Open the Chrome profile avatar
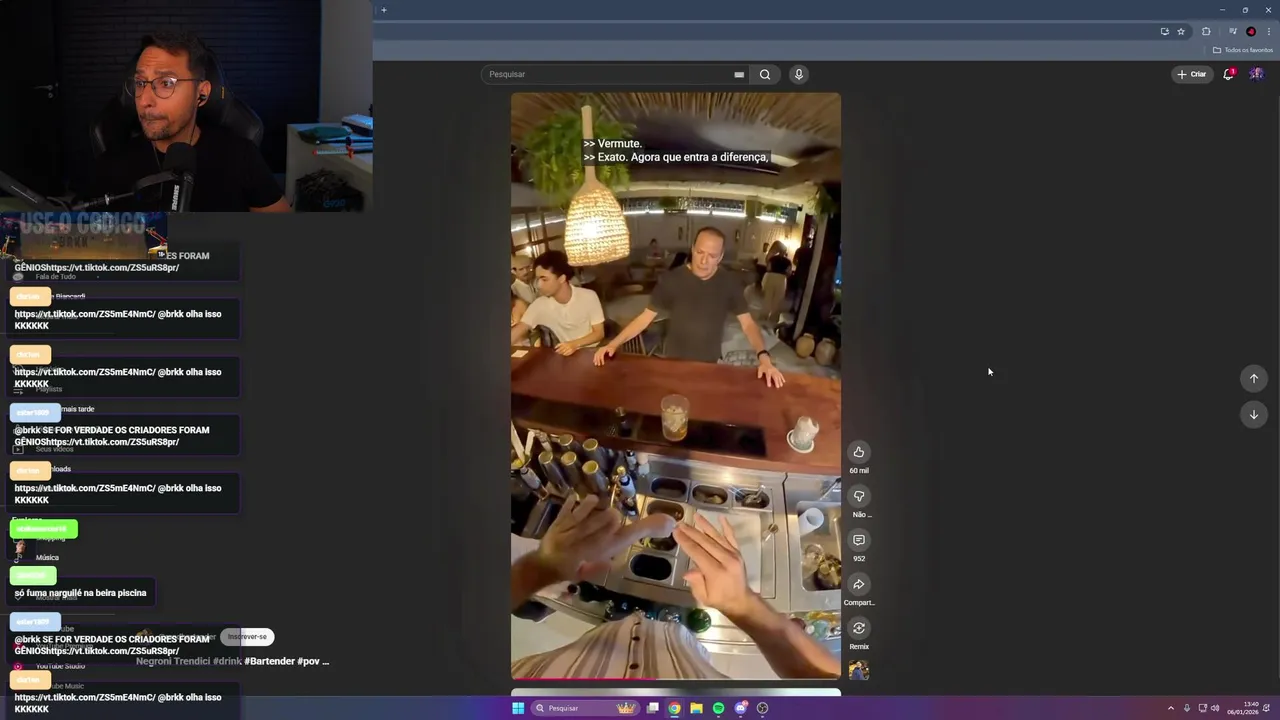 (x=1250, y=31)
